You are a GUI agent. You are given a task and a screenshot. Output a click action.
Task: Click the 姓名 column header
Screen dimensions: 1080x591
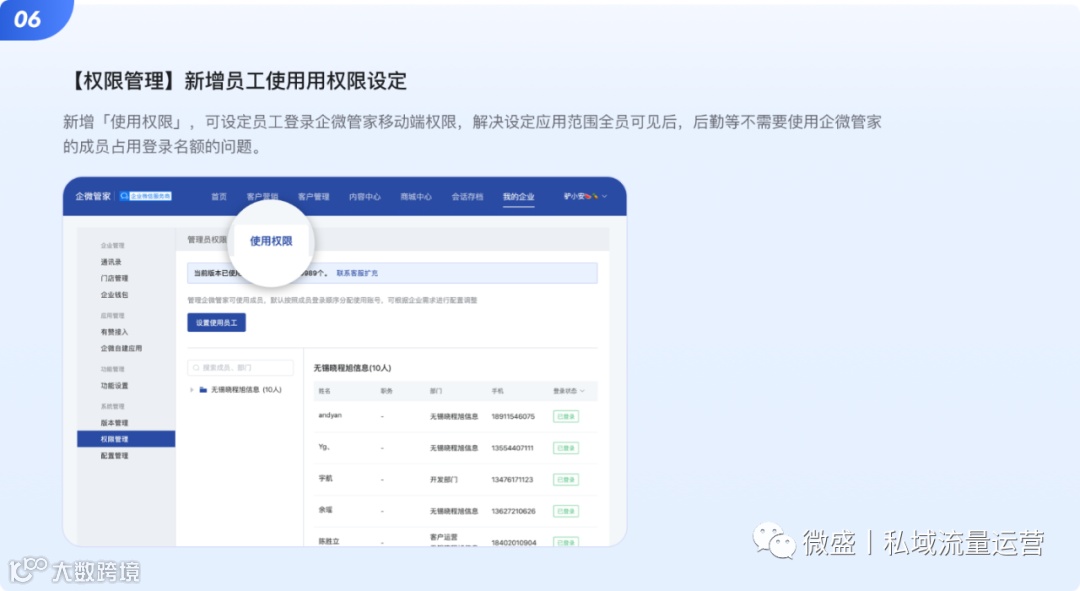point(324,391)
